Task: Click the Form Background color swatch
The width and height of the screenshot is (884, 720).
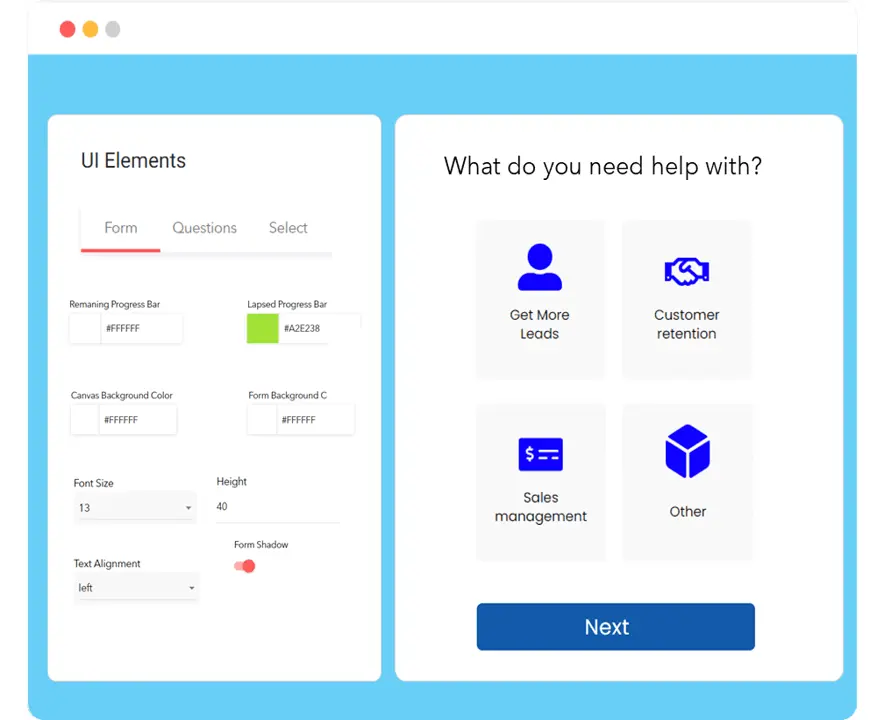Action: tap(260, 419)
